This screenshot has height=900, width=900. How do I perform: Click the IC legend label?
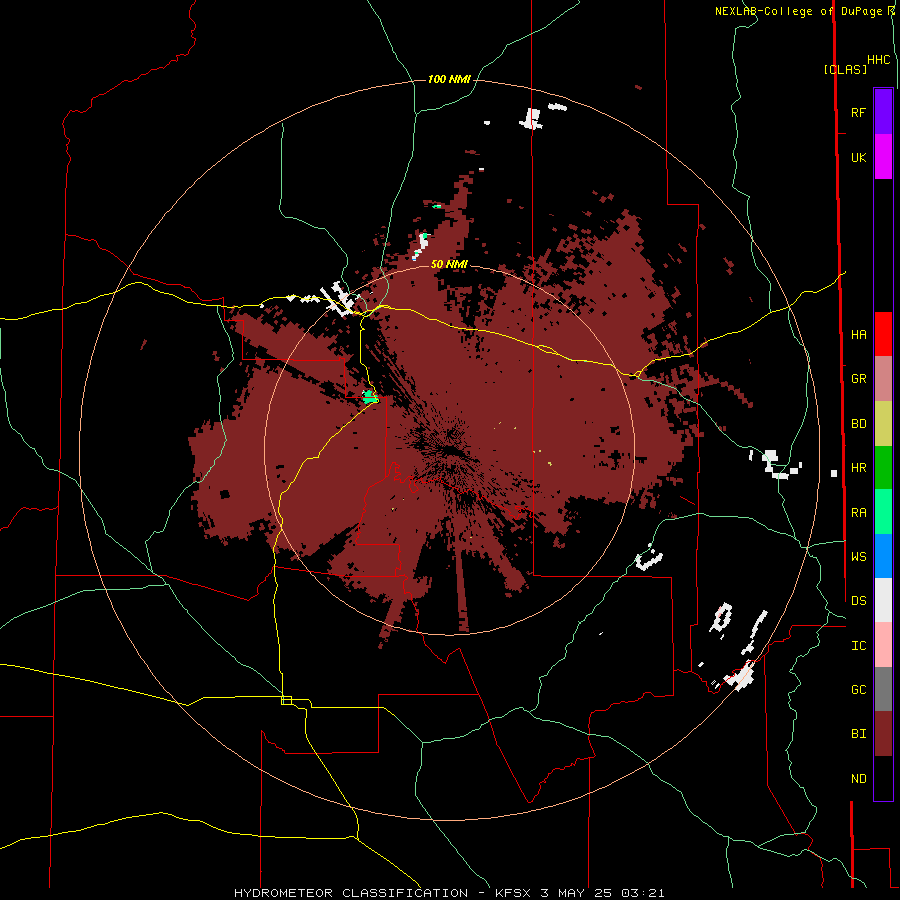(858, 646)
